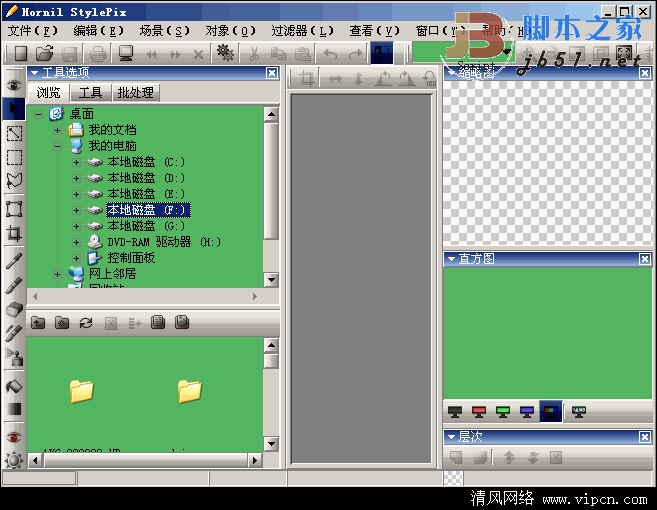
Task: Switch to the 批处理 tab
Action: (135, 93)
